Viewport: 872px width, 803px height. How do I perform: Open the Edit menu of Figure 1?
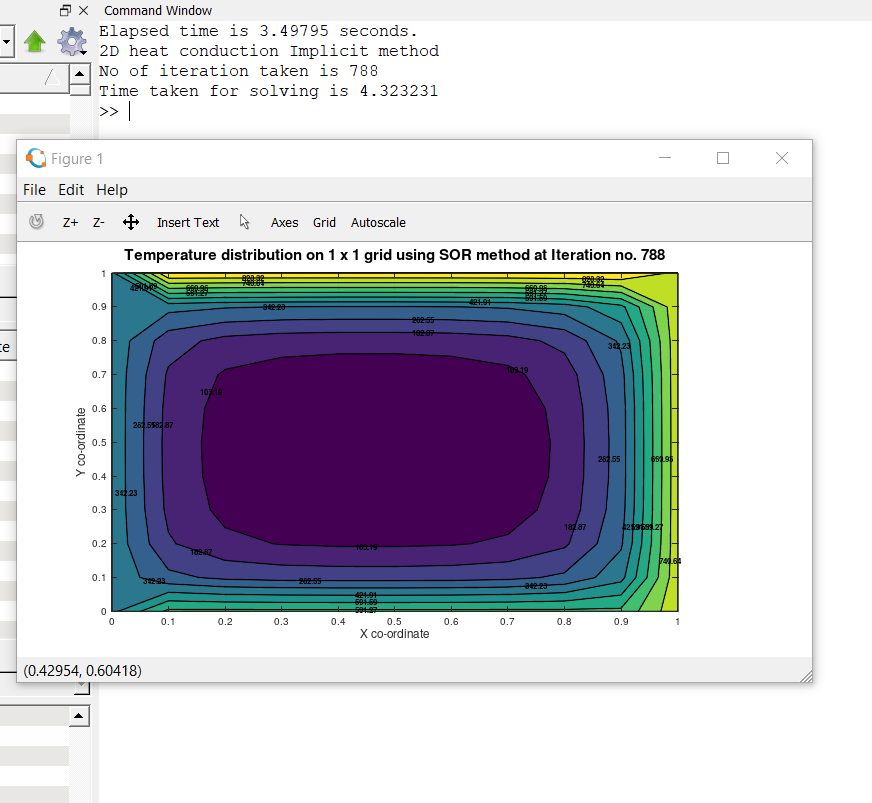[x=71, y=190]
